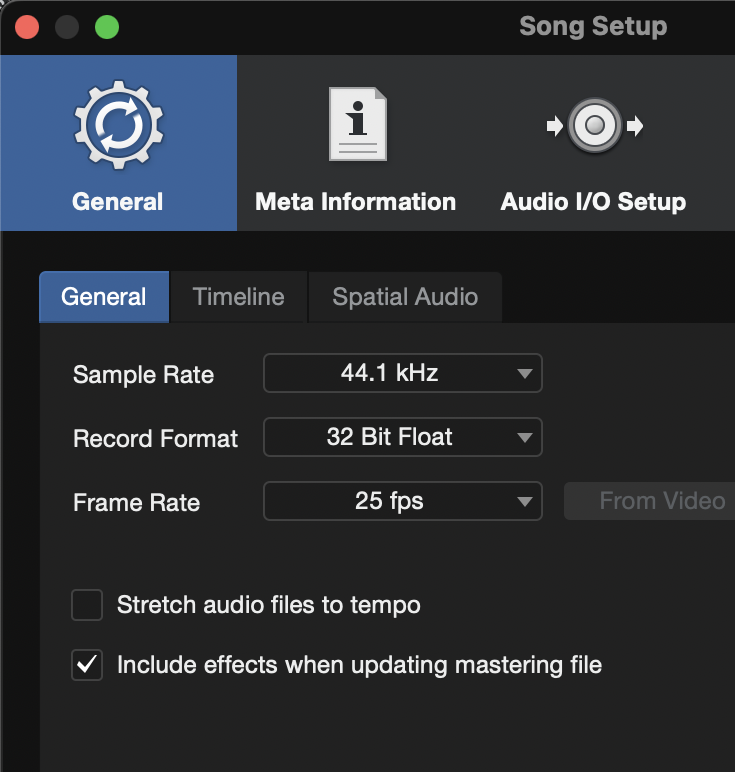Close the Song Setup window
Viewport: 735px width, 772px height.
coord(27,27)
